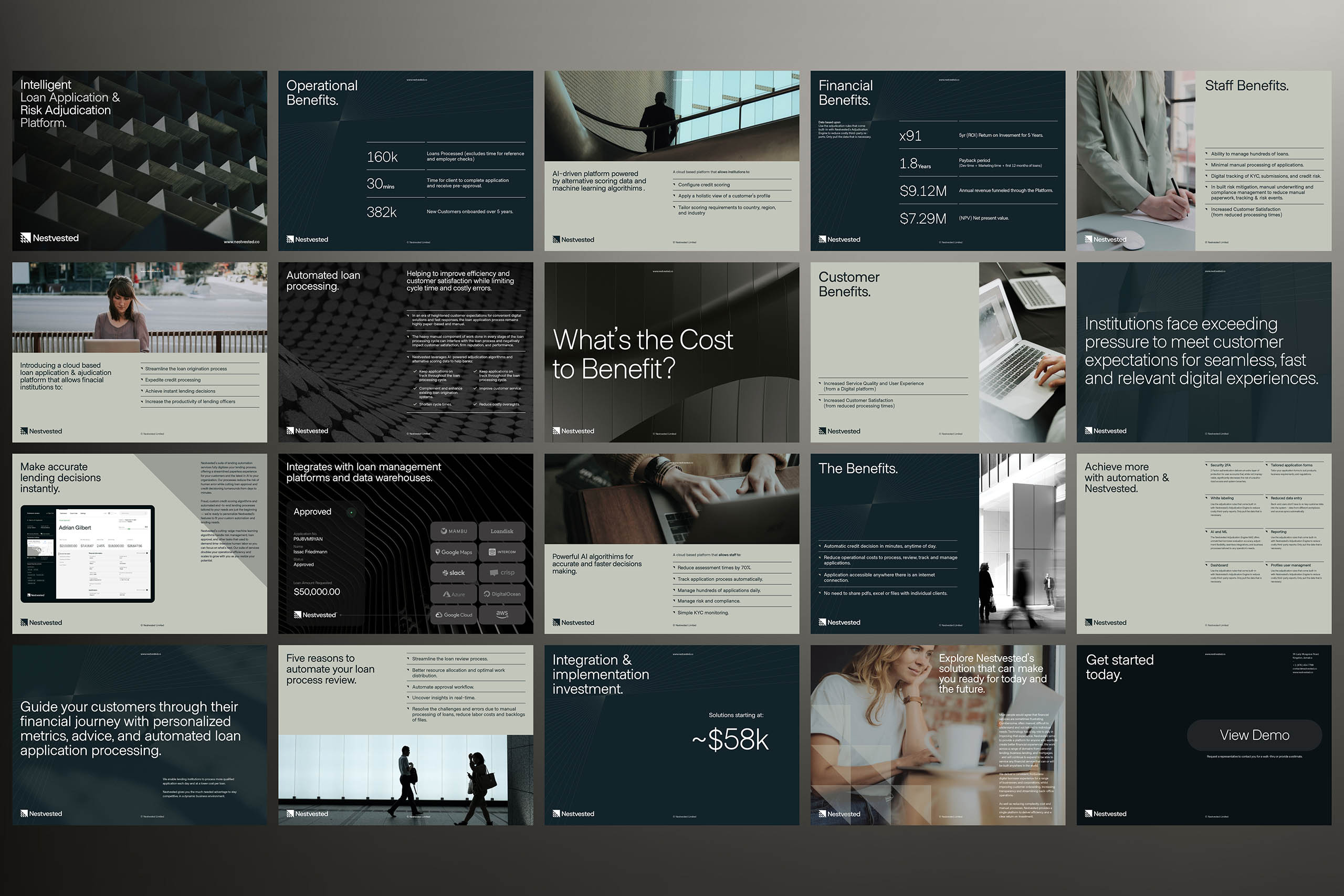
Task: Select the DigitalOcean integration icon
Action: coord(502,594)
